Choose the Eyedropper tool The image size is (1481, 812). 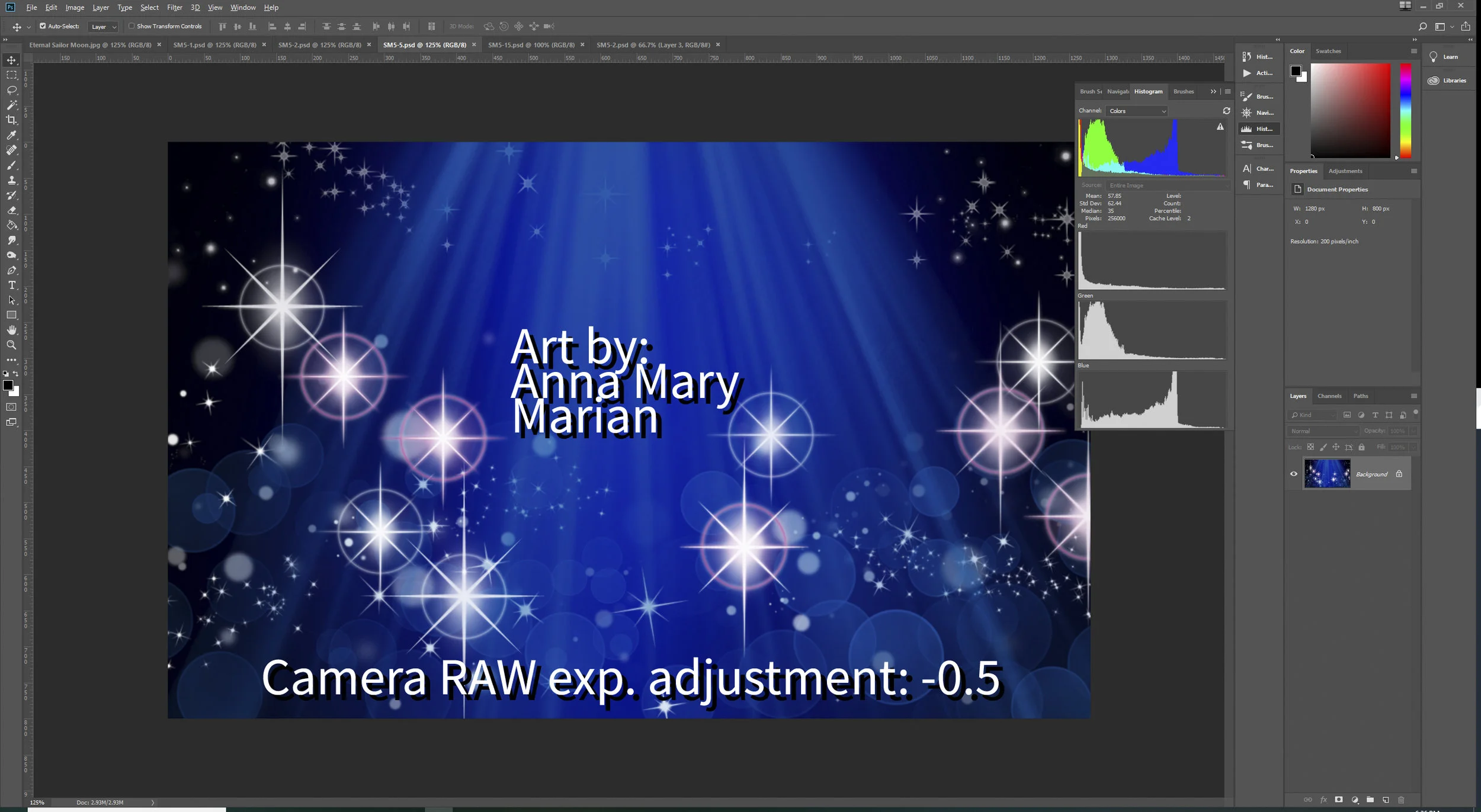11,135
